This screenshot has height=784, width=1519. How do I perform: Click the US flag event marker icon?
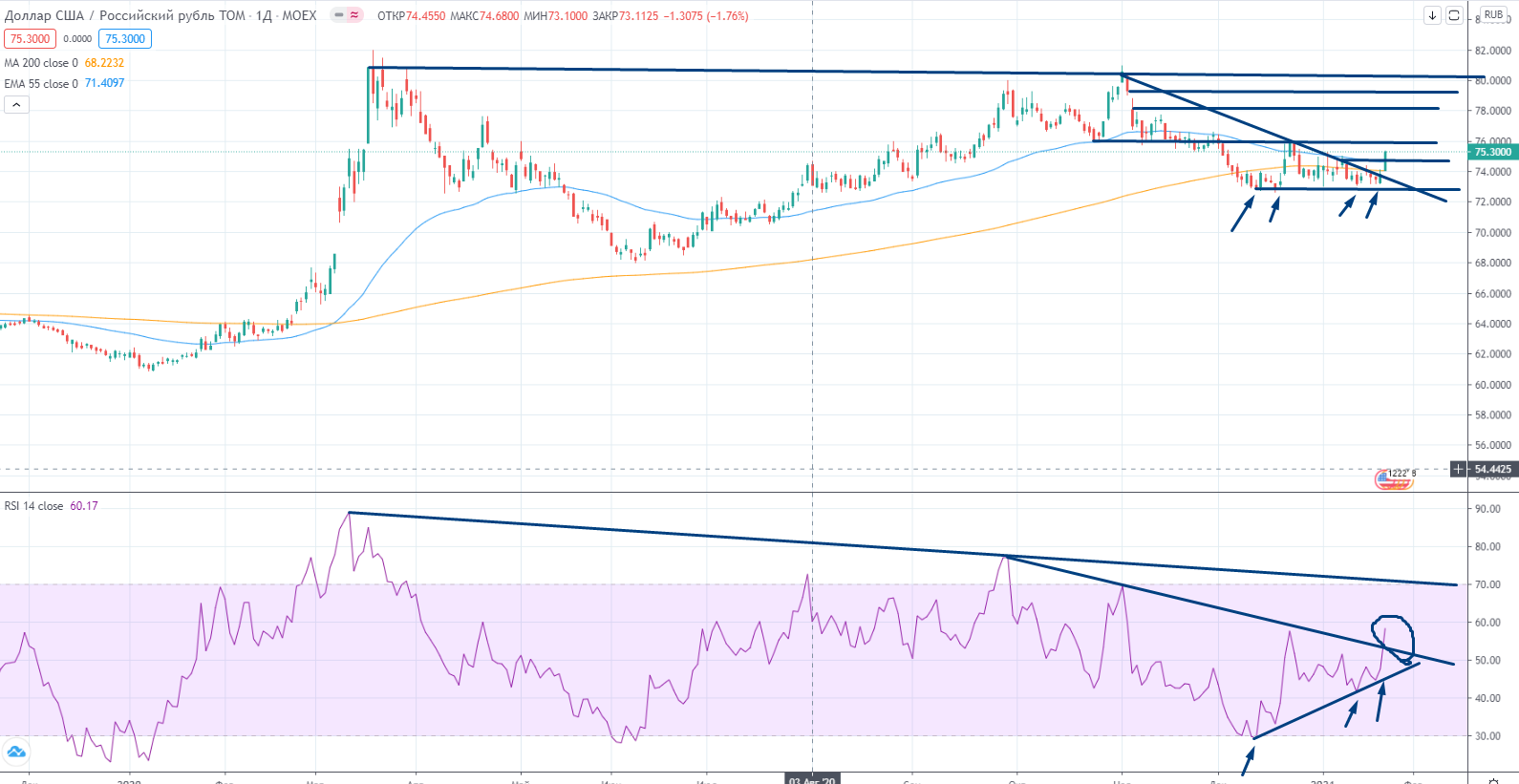point(1394,479)
